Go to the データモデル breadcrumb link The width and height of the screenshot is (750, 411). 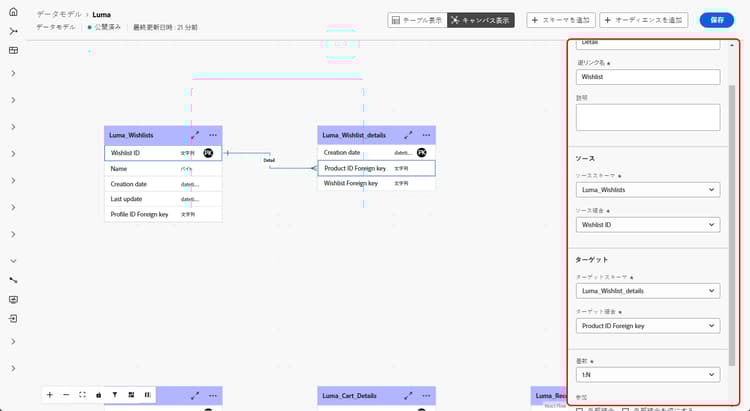(x=59, y=14)
